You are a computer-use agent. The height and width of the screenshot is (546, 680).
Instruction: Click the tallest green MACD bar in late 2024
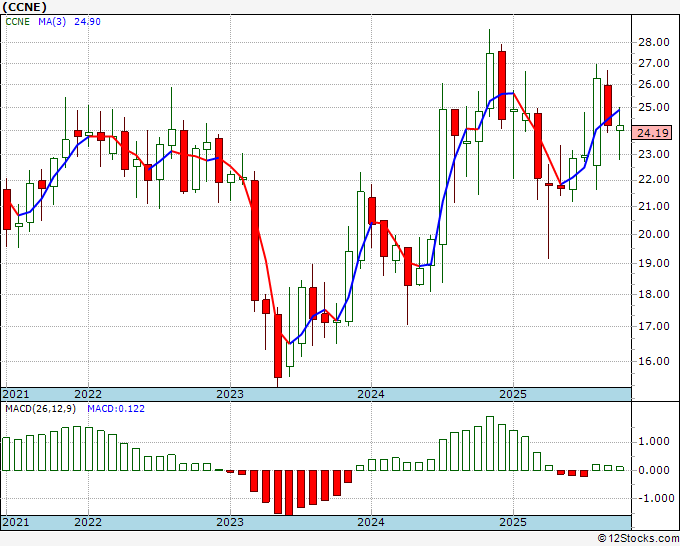(x=490, y=444)
